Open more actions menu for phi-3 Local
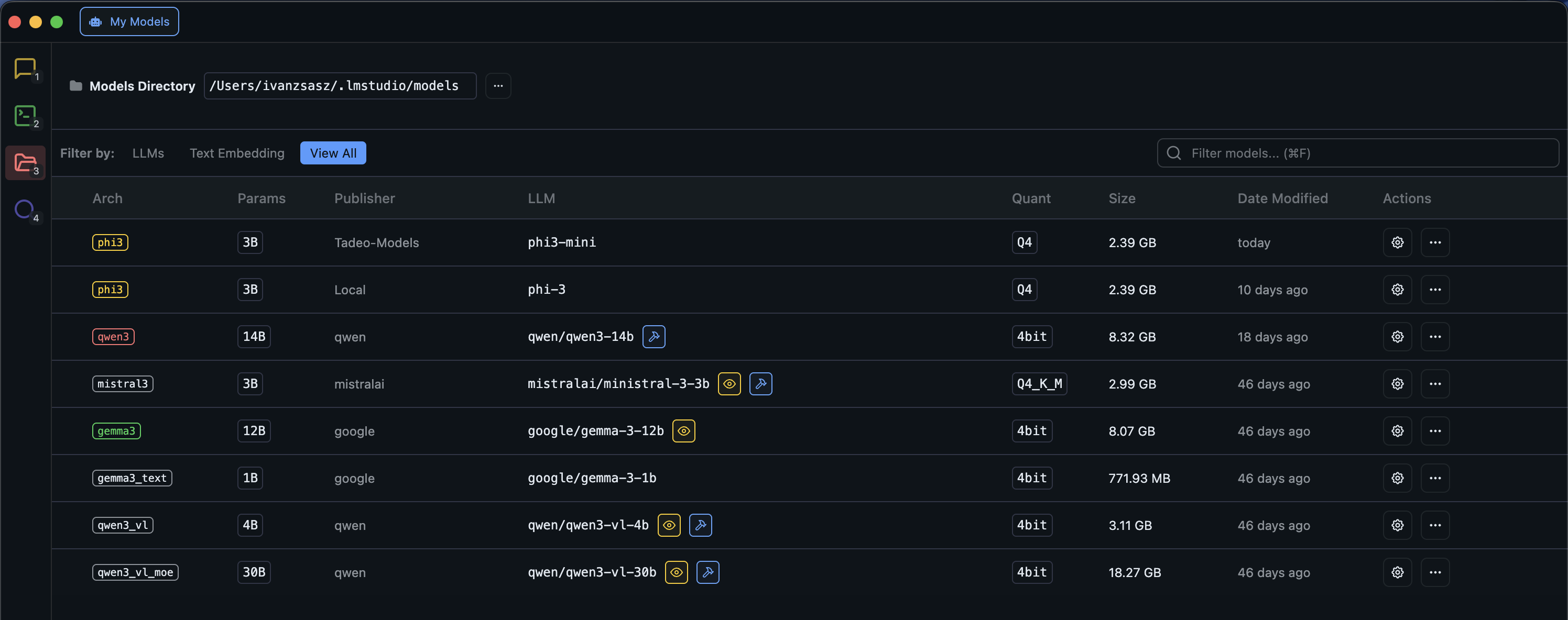Image resolution: width=1568 pixels, height=620 pixels. (1435, 290)
